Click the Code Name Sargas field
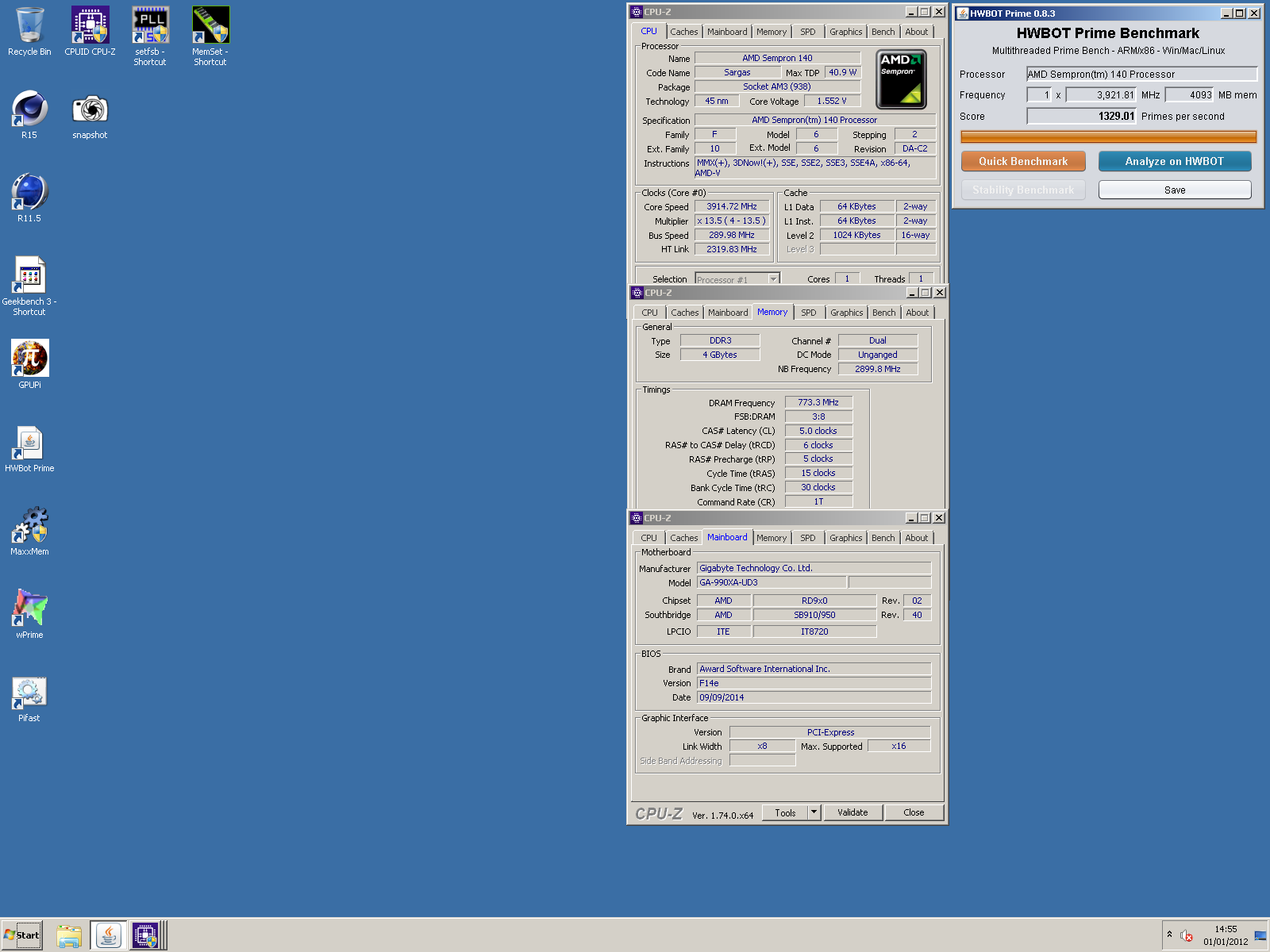1270x952 pixels. point(737,72)
